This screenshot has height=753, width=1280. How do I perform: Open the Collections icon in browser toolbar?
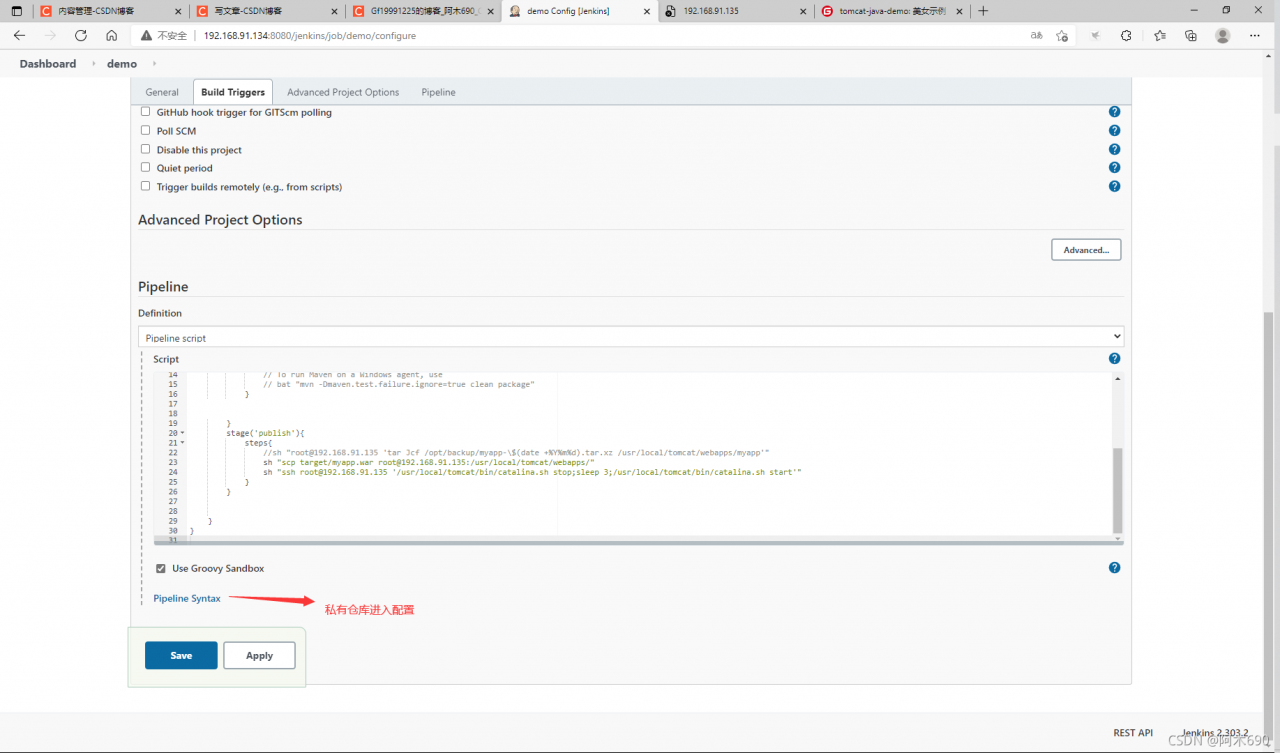click(x=1191, y=35)
